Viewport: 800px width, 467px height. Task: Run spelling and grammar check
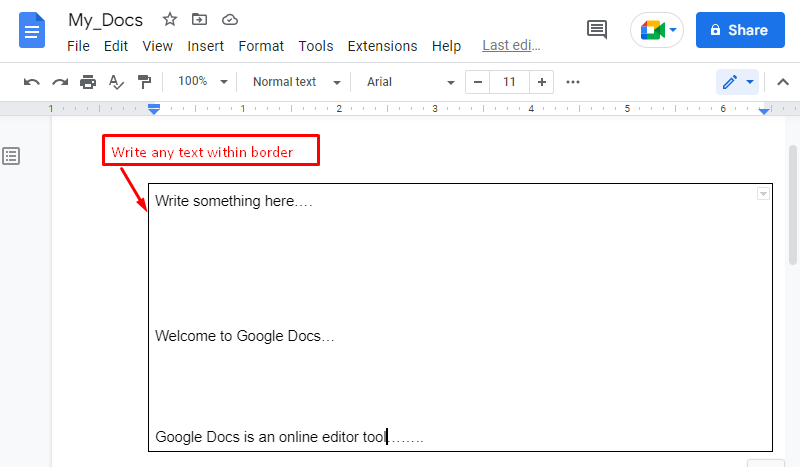point(116,82)
